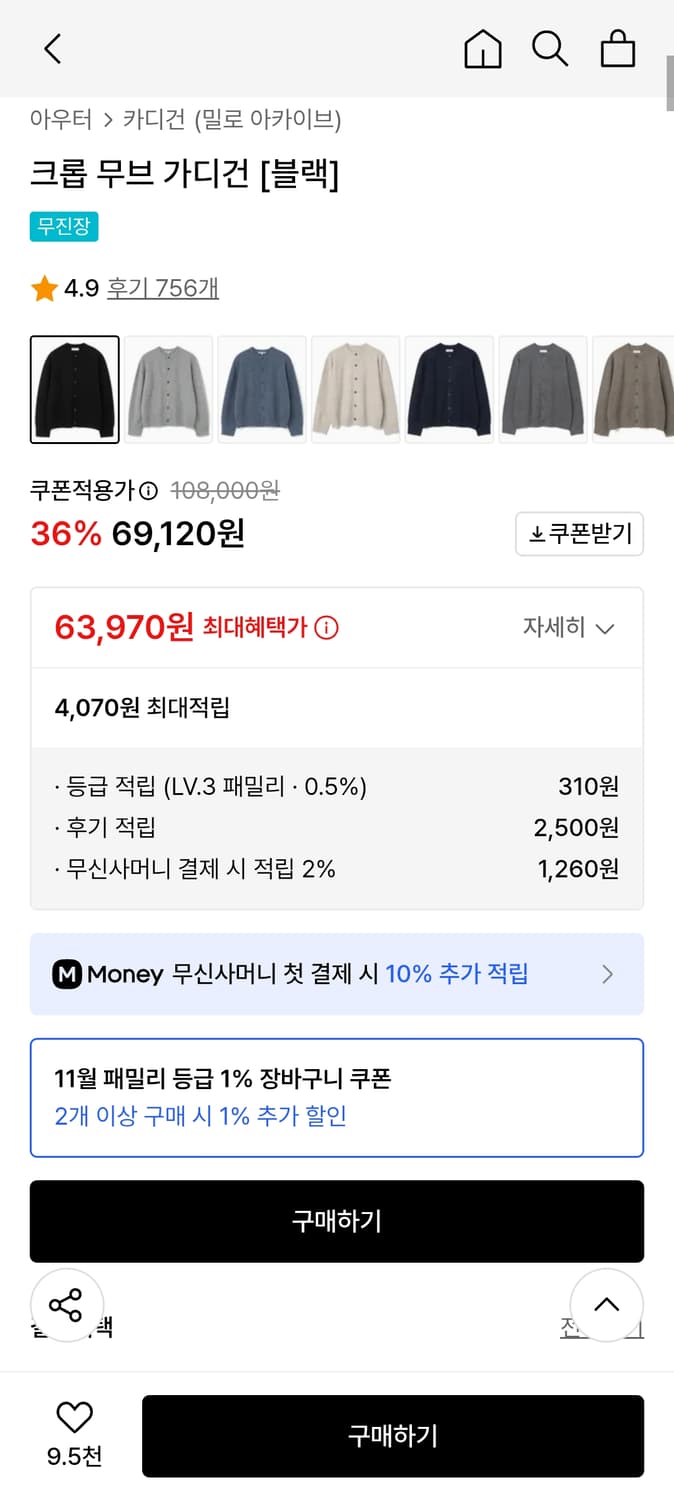The width and height of the screenshot is (674, 1500).
Task: Open the shopping bag icon
Action: [x=618, y=48]
